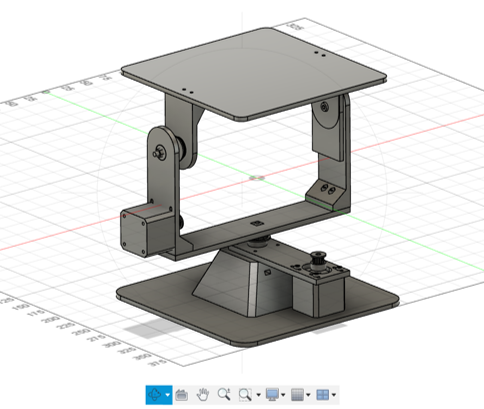Click the Look At tool icon
Screen dimensions: 484x409
tap(182, 395)
